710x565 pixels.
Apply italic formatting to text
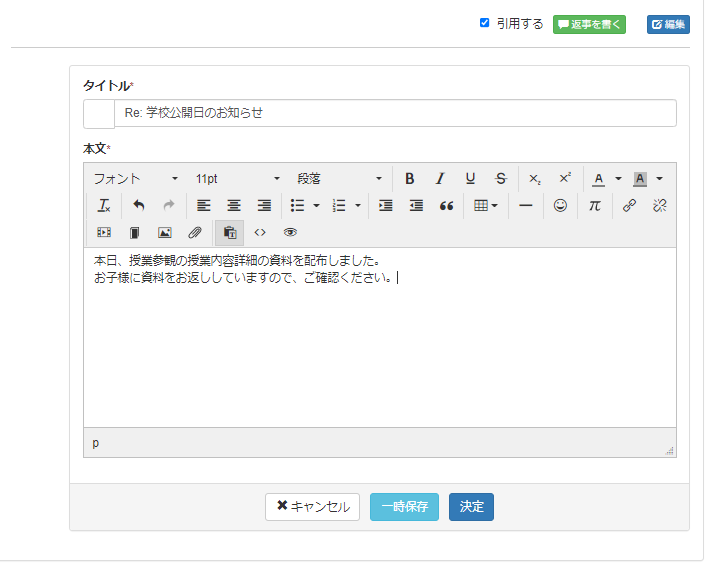pos(439,179)
